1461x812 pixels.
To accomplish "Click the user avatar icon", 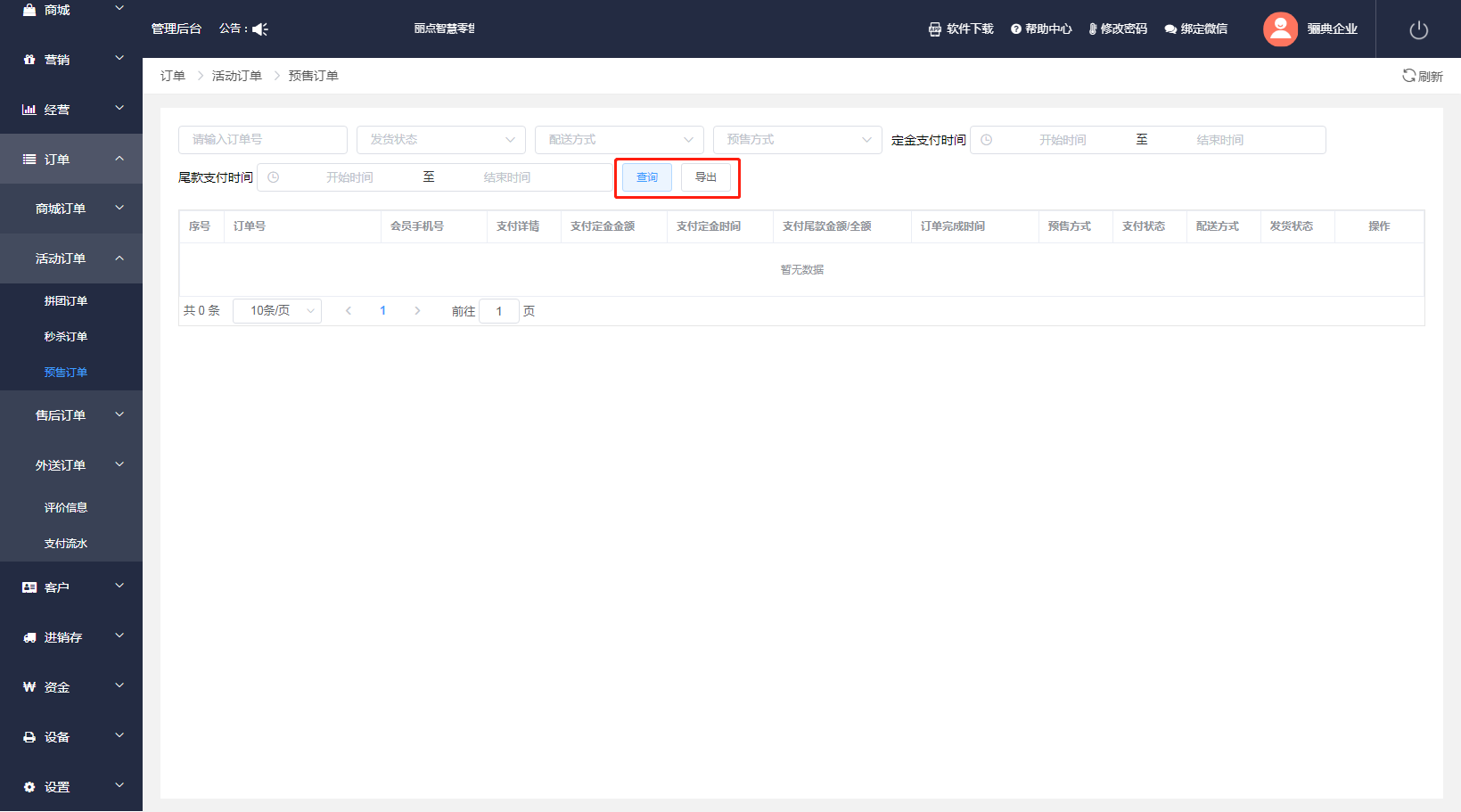I will pyautogui.click(x=1280, y=29).
